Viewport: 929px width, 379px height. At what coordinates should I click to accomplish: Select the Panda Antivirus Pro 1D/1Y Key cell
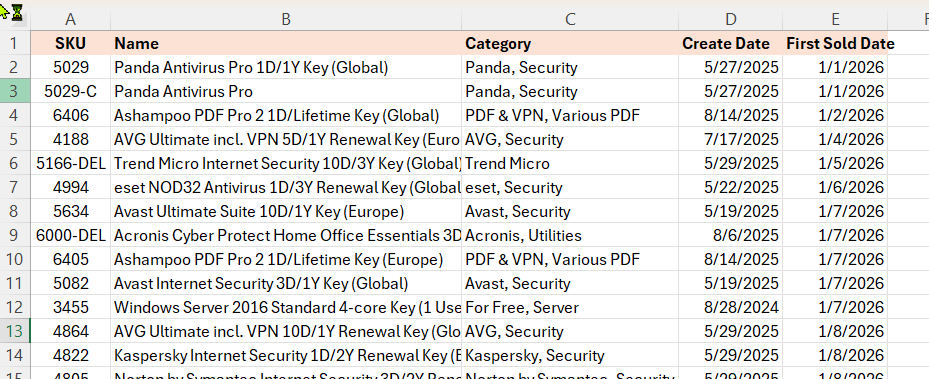click(286, 68)
